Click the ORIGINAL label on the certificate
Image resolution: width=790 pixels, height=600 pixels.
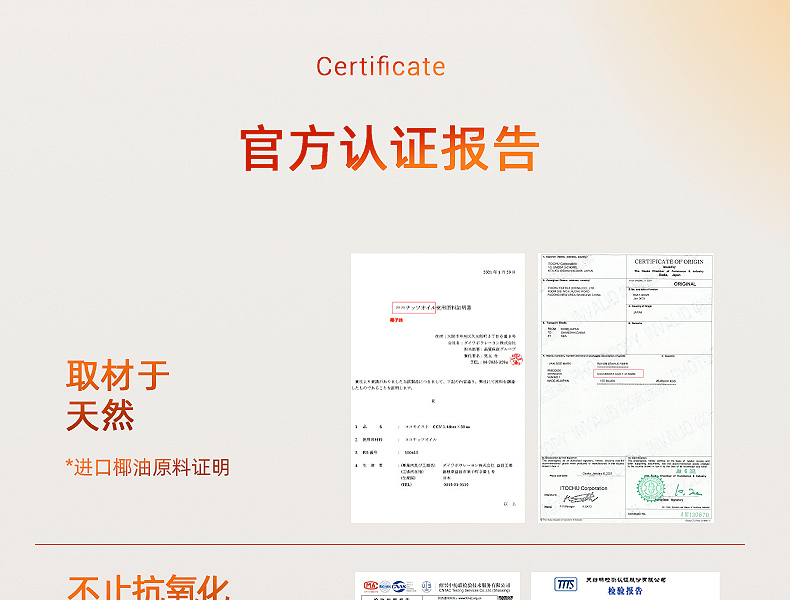point(685,284)
